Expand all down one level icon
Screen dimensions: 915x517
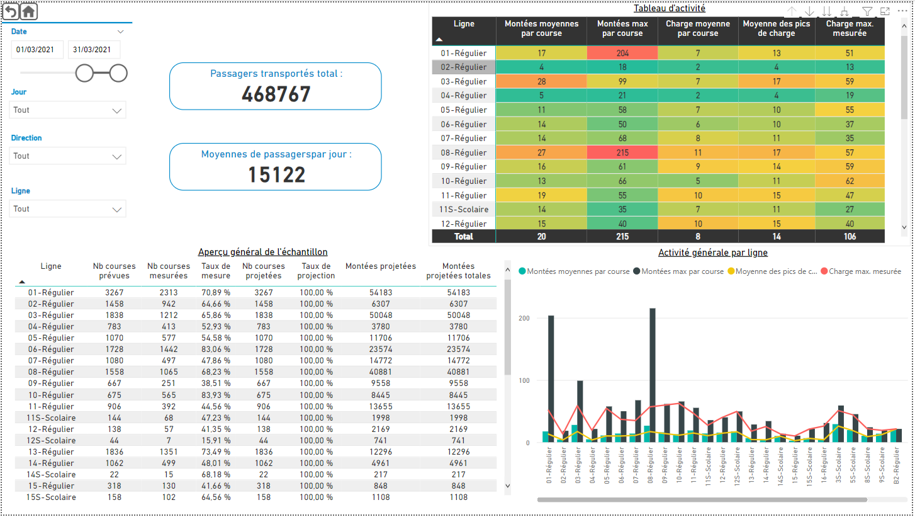(x=846, y=11)
